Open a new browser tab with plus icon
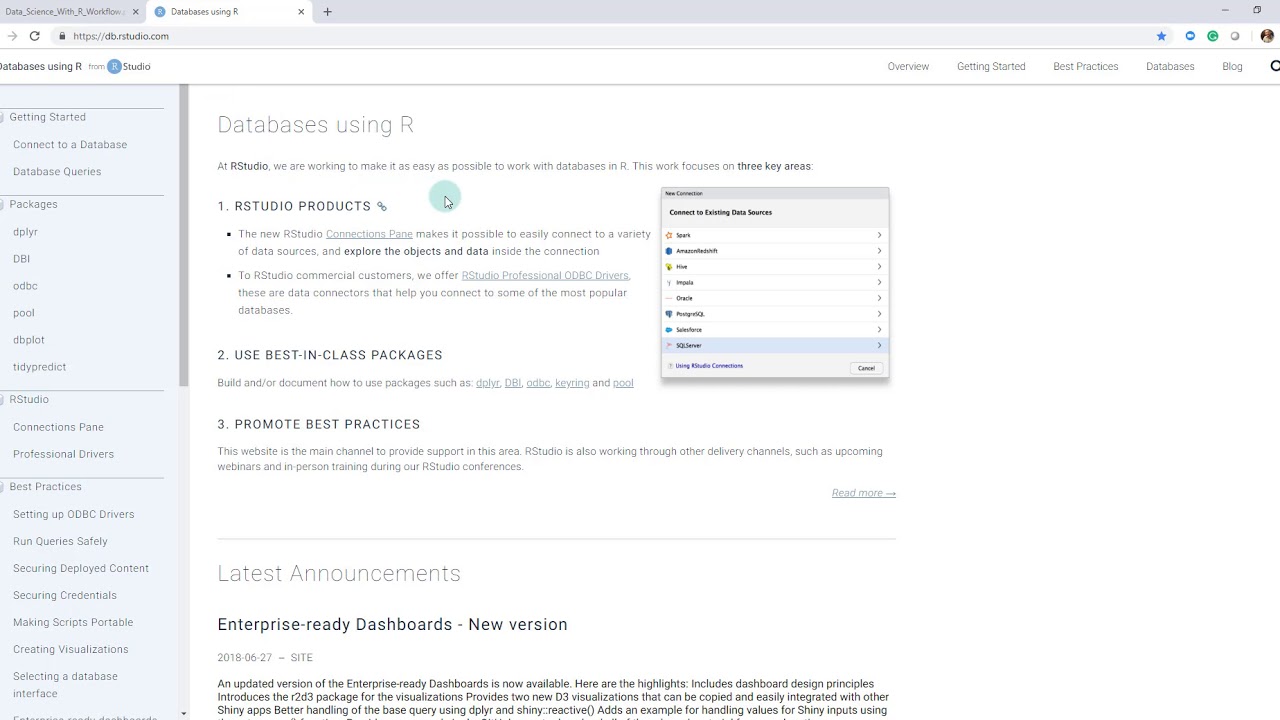 pyautogui.click(x=327, y=12)
